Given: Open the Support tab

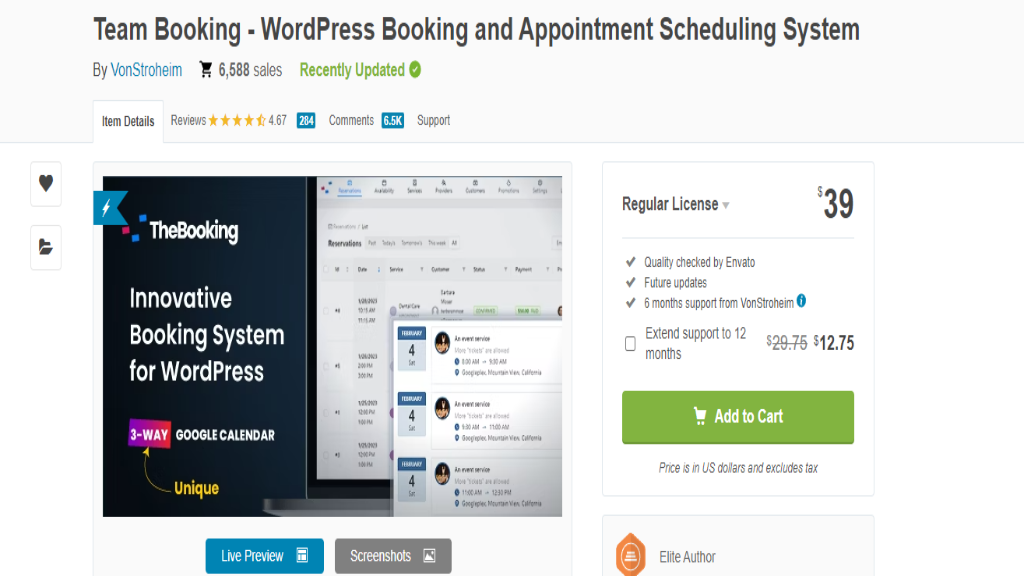Looking at the screenshot, I should [434, 120].
